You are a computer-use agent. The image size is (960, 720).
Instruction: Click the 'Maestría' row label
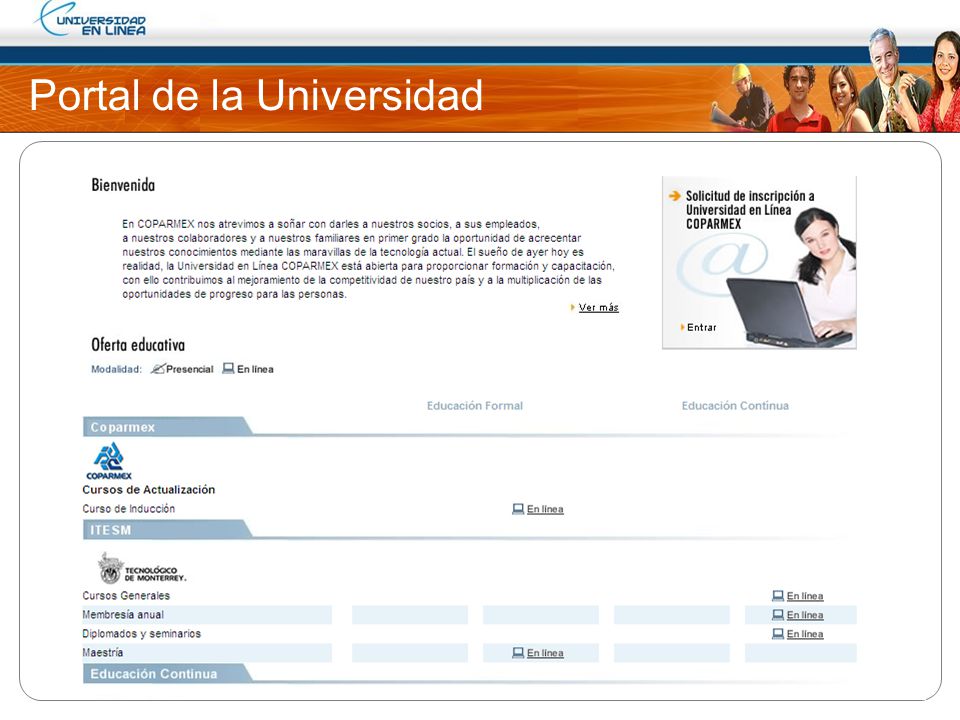click(103, 653)
